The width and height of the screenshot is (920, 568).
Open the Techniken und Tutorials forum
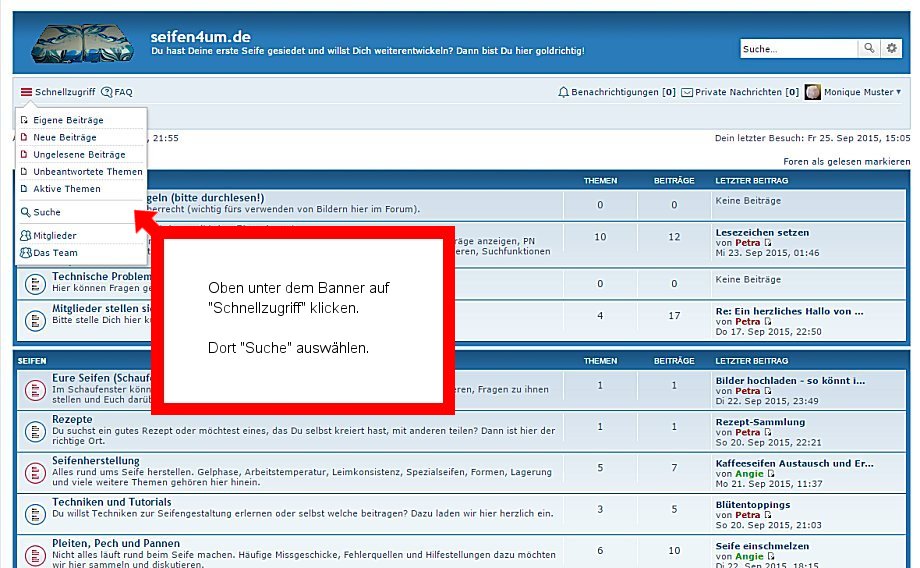coord(111,502)
